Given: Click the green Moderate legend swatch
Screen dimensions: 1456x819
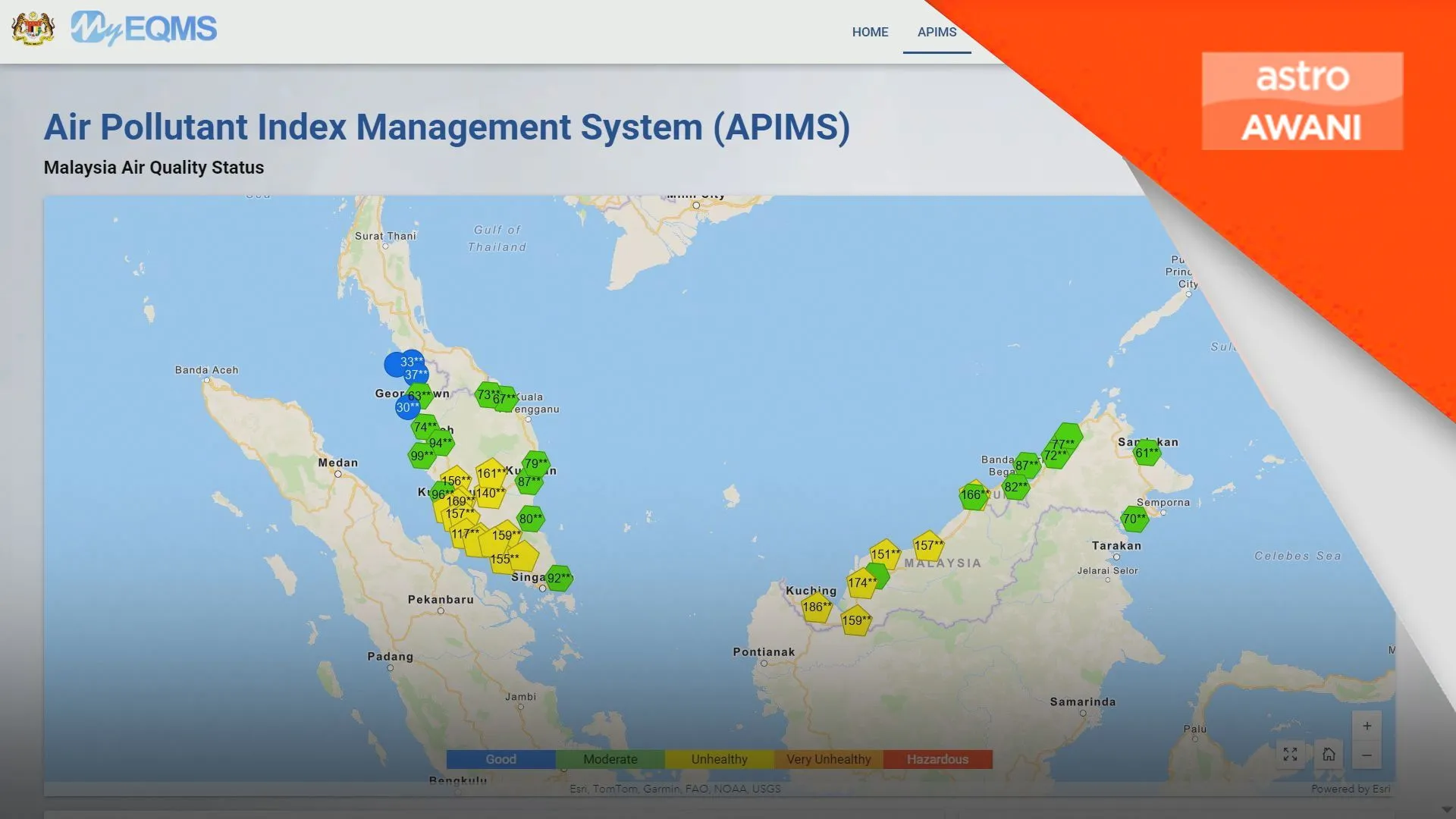Looking at the screenshot, I should pos(610,759).
